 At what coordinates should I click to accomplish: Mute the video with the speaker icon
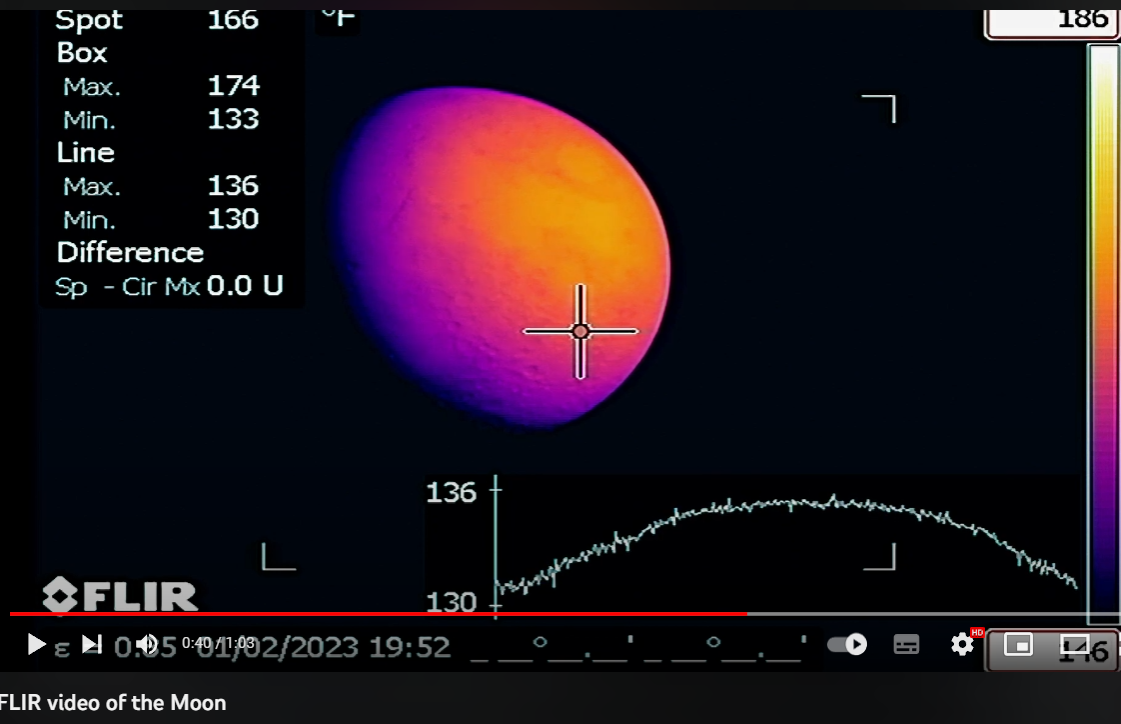[147, 644]
